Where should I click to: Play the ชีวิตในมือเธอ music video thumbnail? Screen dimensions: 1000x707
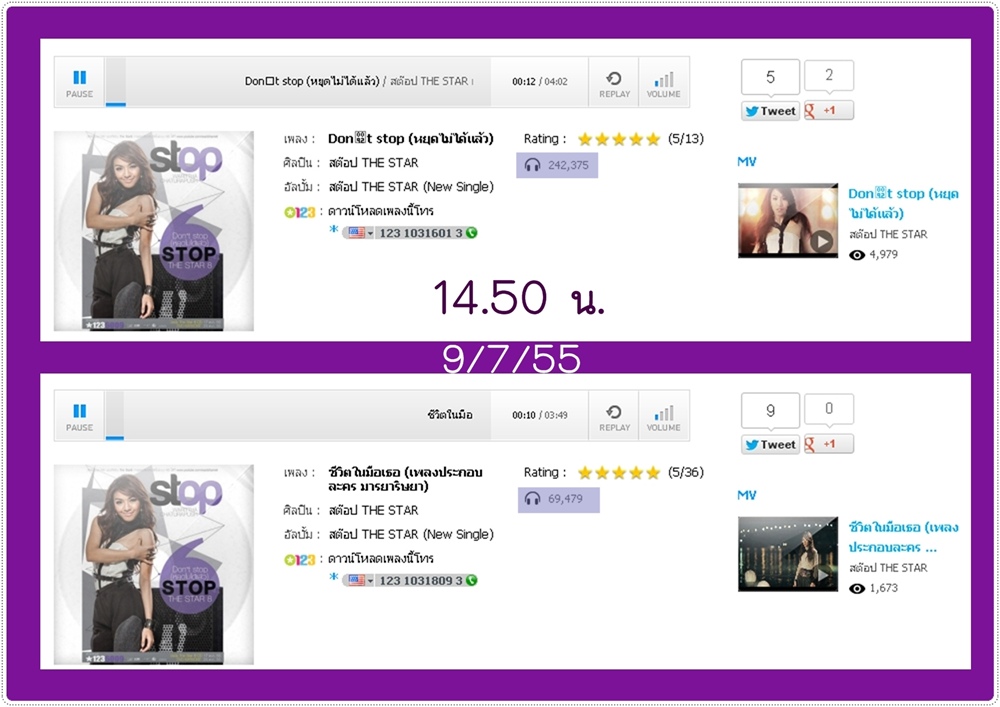tap(788, 554)
